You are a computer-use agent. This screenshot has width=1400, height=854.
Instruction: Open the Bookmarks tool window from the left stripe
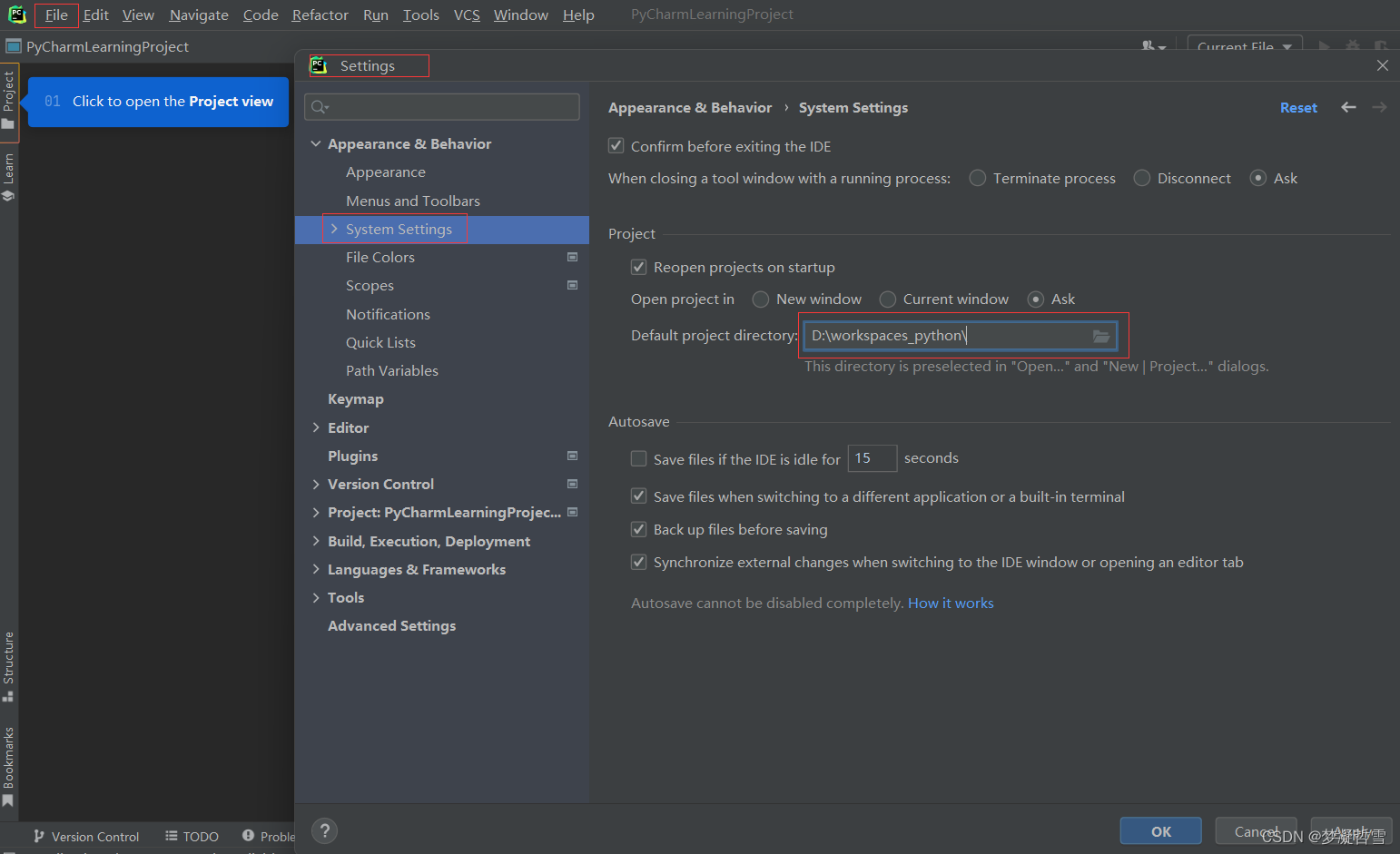9,767
